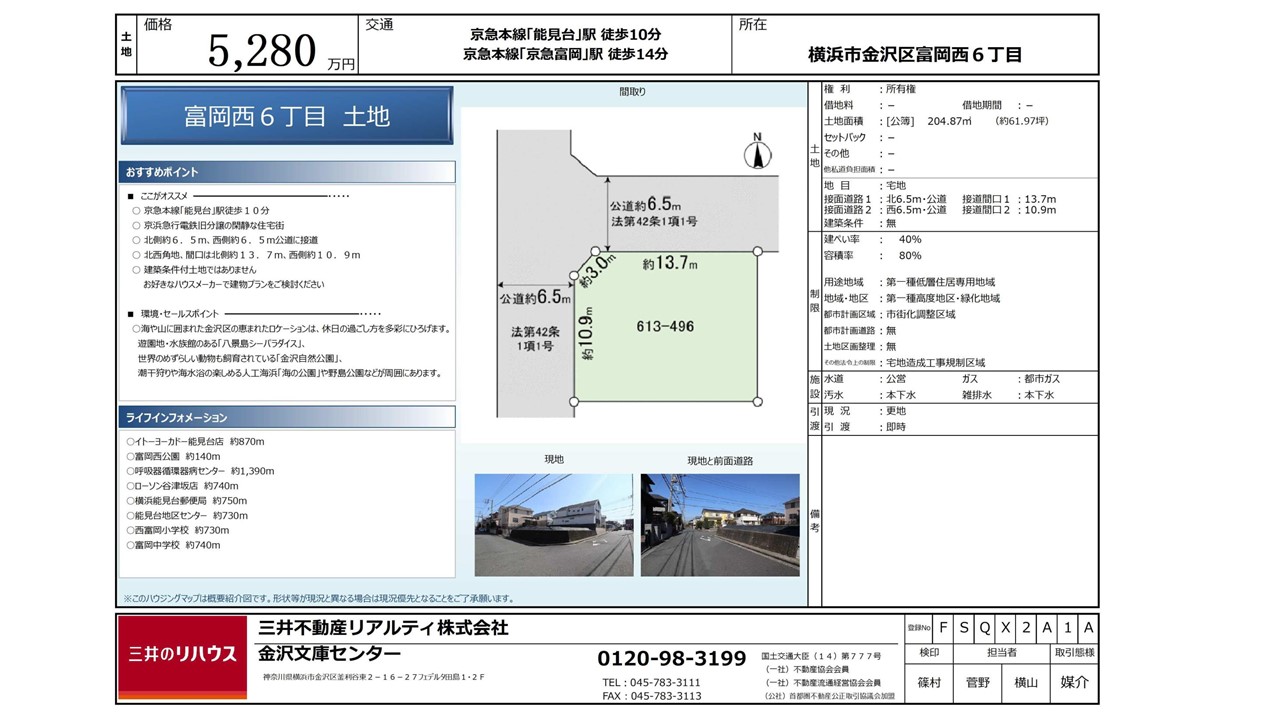Click the red 三井のリハウス logo
This screenshot has width=1280, height=720.
(182, 654)
